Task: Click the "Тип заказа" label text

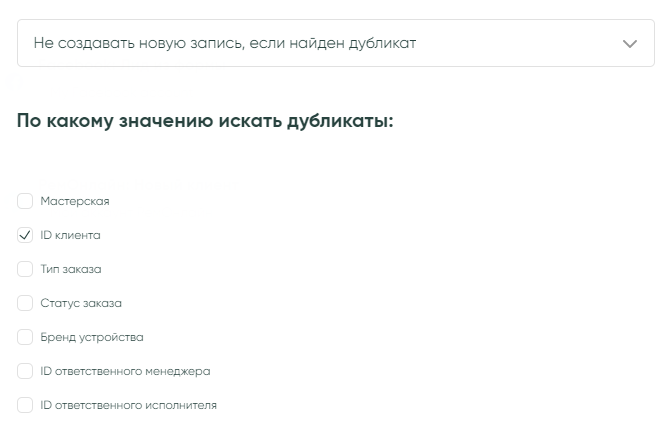Action: 71,269
